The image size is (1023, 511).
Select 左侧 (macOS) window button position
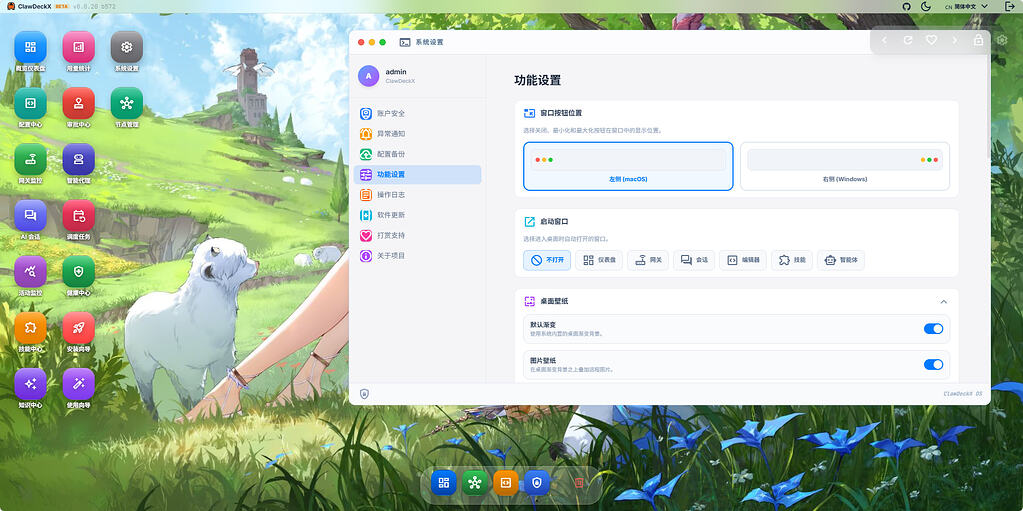628,166
